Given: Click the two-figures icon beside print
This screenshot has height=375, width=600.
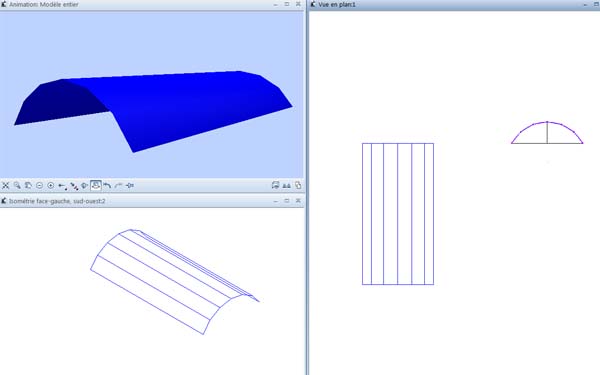Looking at the screenshot, I should (x=286, y=186).
